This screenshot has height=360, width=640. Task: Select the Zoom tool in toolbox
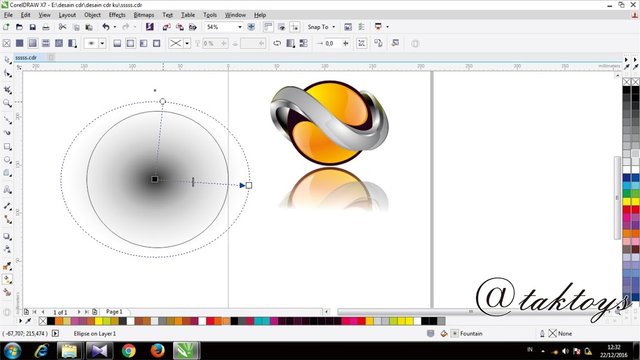(x=7, y=103)
